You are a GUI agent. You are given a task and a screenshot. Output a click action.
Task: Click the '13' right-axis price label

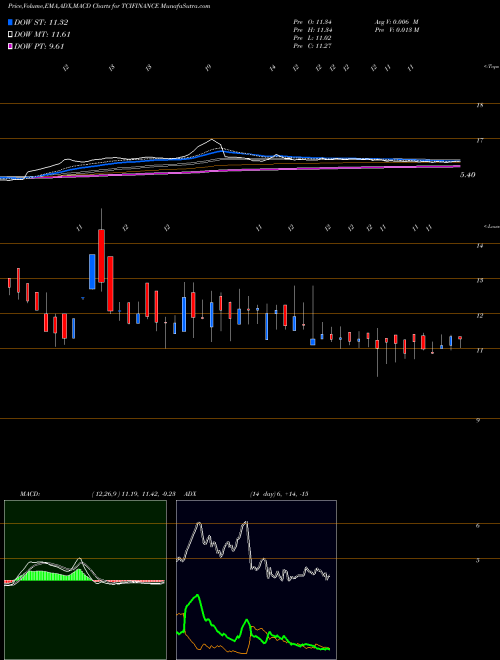(x=479, y=281)
